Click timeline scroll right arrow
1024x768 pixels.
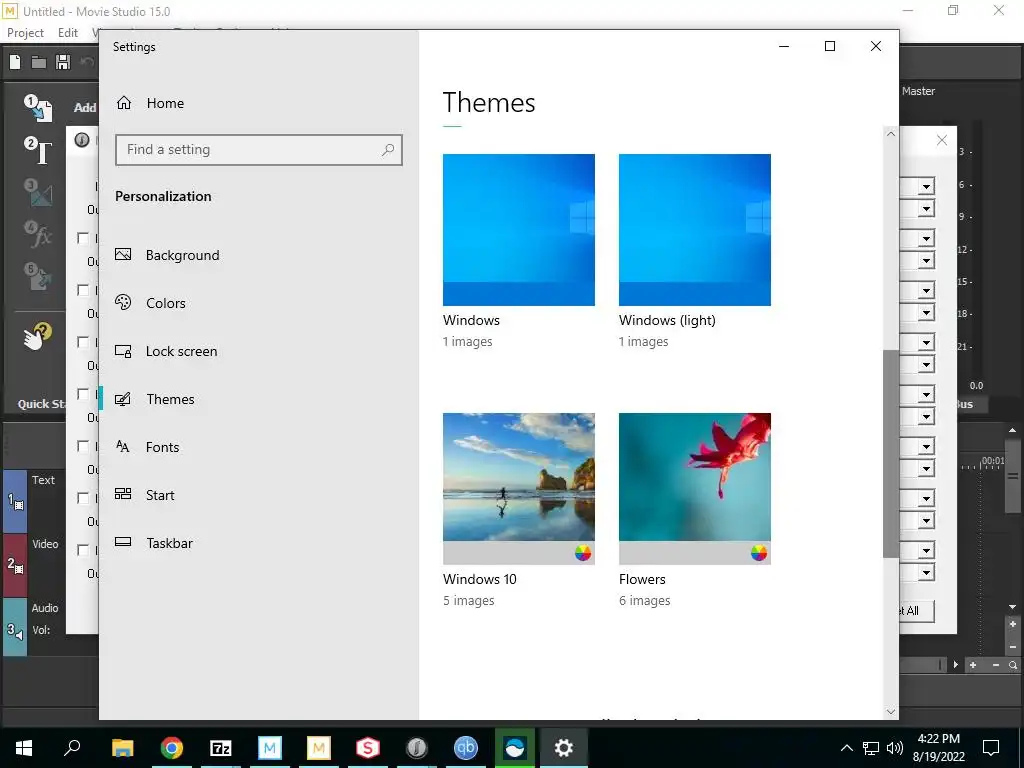[x=955, y=665]
